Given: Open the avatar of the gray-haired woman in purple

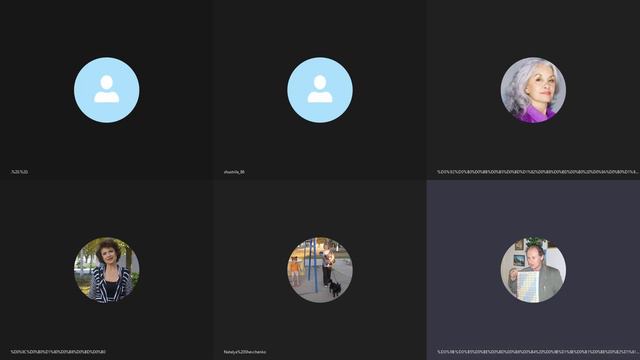Looking at the screenshot, I should pyautogui.click(x=533, y=90).
